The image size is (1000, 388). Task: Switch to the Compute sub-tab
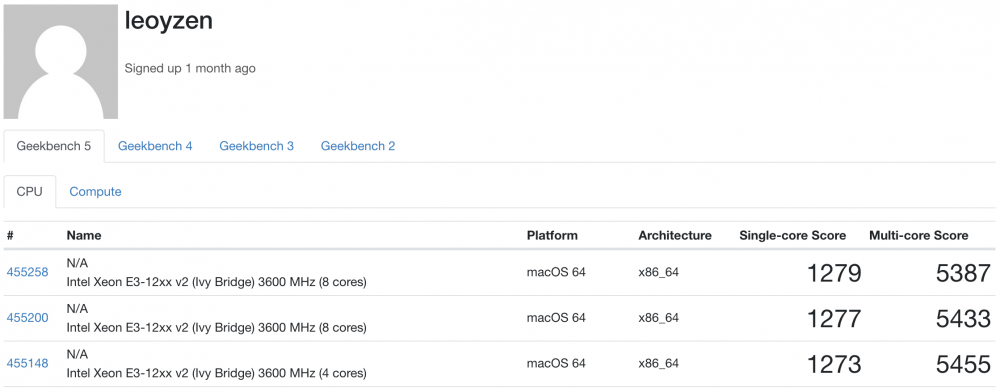95,191
